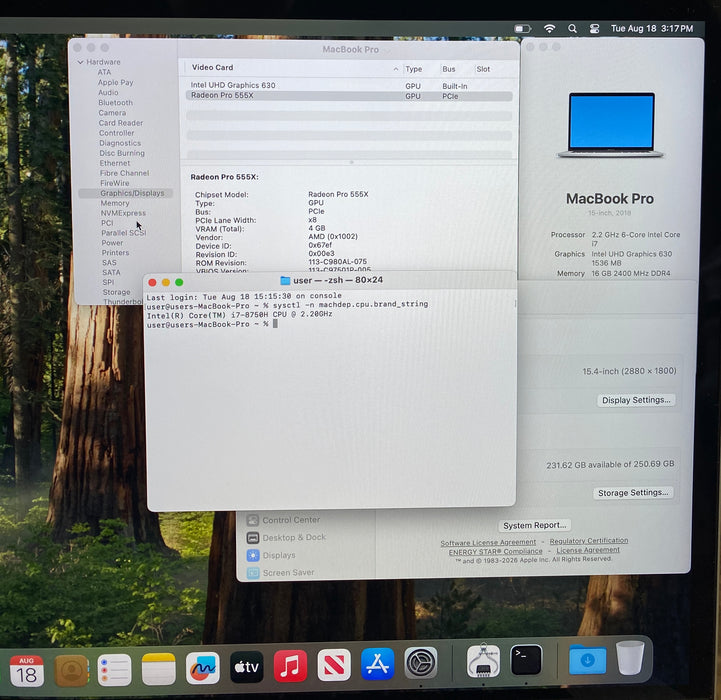The image size is (721, 700).
Task: Select Audio in hardware list
Action: pos(108,92)
